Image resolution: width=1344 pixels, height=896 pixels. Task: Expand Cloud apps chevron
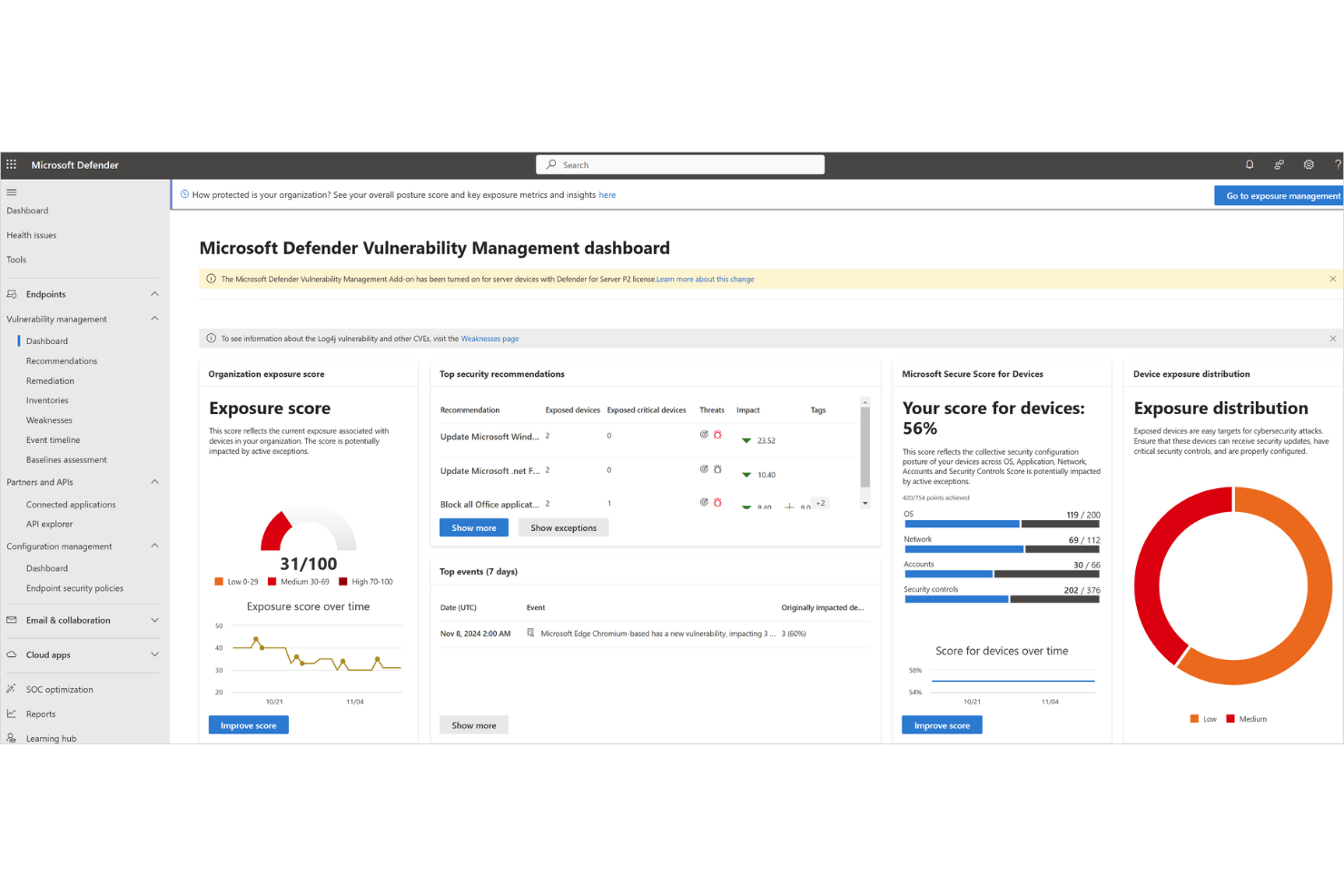tap(154, 655)
